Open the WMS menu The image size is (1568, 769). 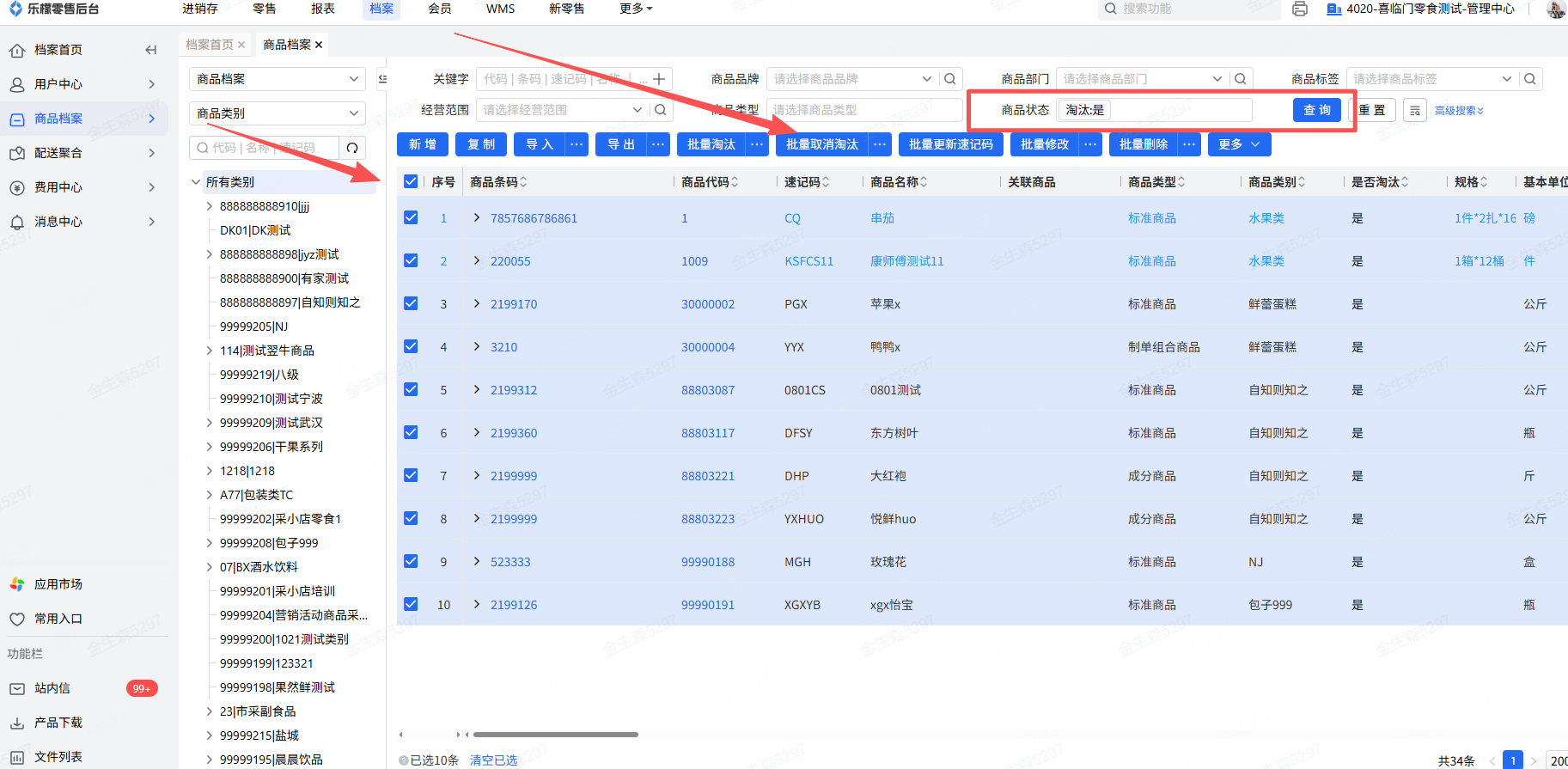click(x=501, y=9)
